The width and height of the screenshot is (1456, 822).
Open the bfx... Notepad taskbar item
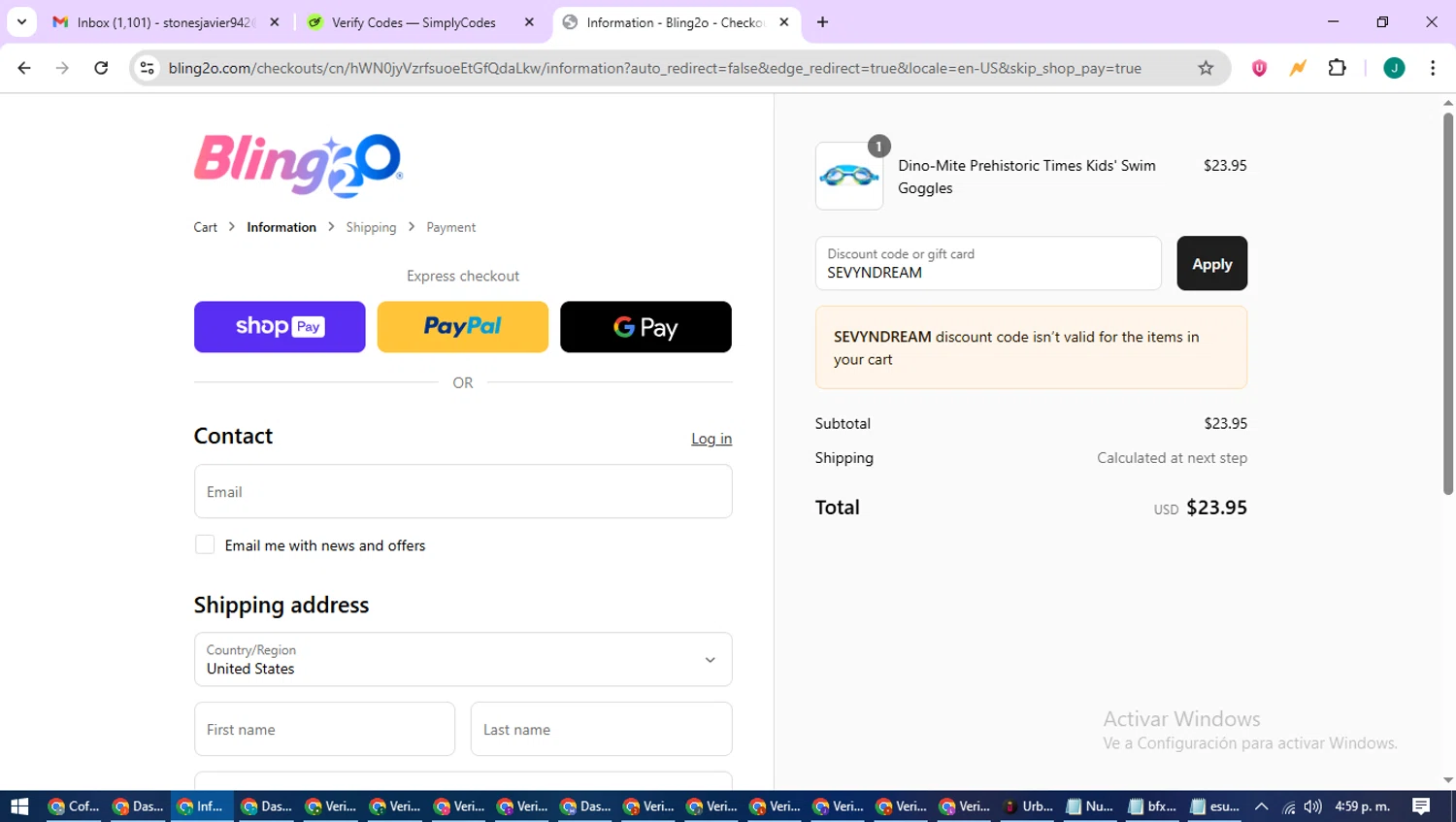point(1153,806)
